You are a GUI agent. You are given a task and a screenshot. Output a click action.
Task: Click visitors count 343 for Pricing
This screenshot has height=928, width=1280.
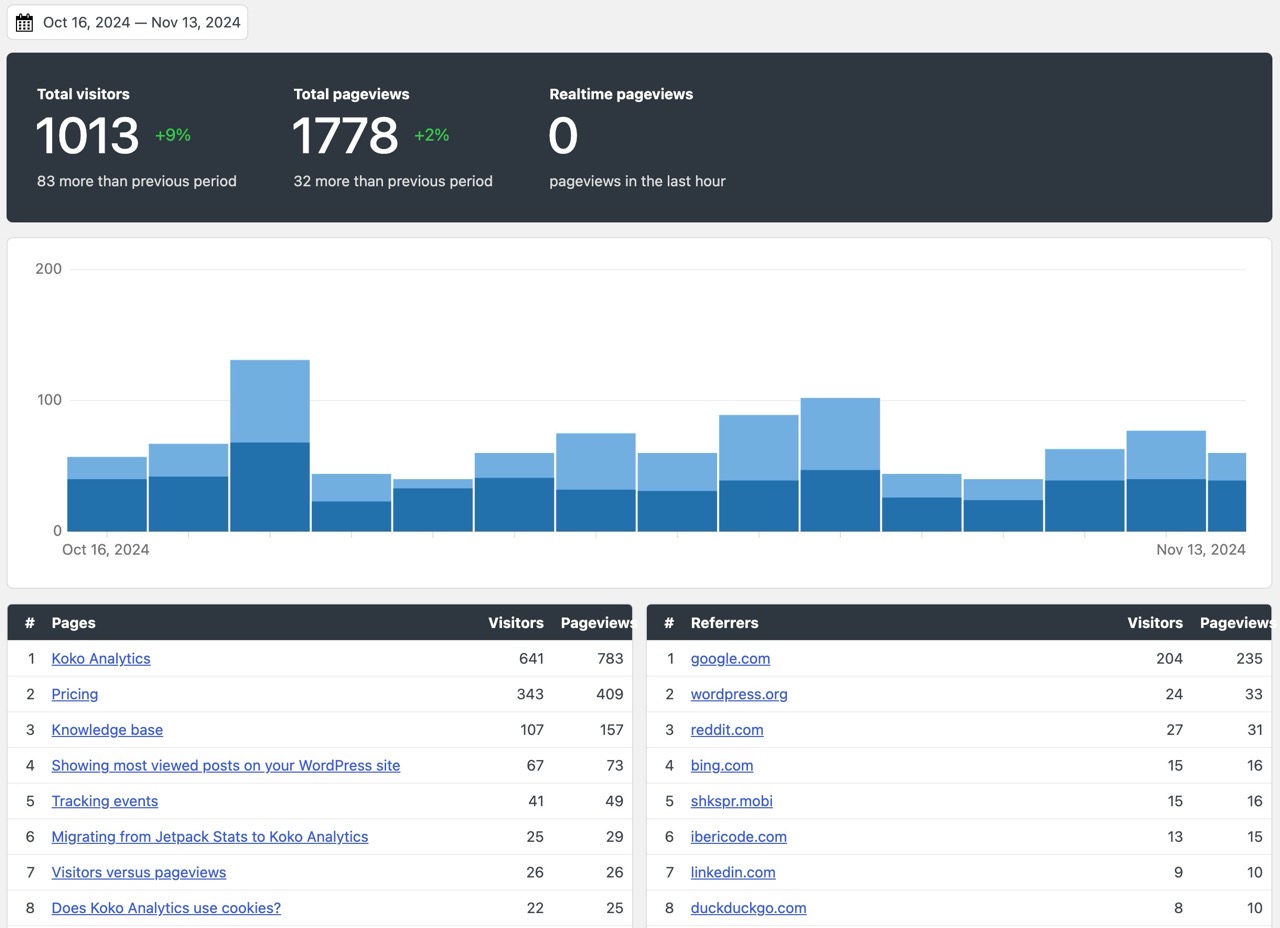530,694
